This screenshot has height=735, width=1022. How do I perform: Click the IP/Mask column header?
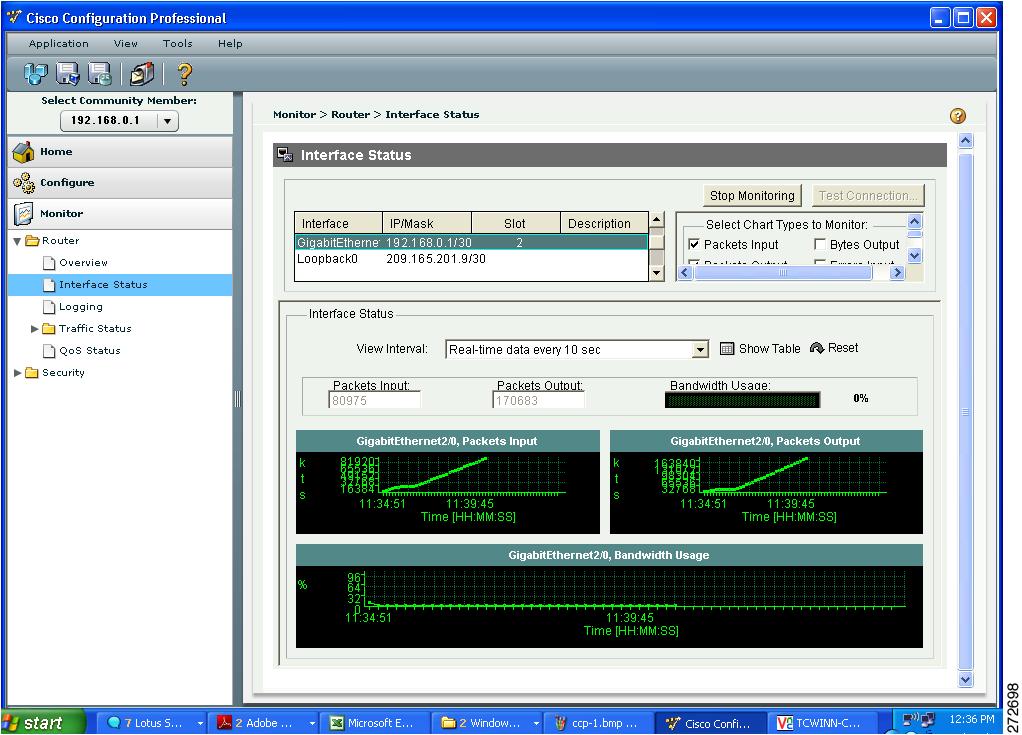tap(426, 223)
